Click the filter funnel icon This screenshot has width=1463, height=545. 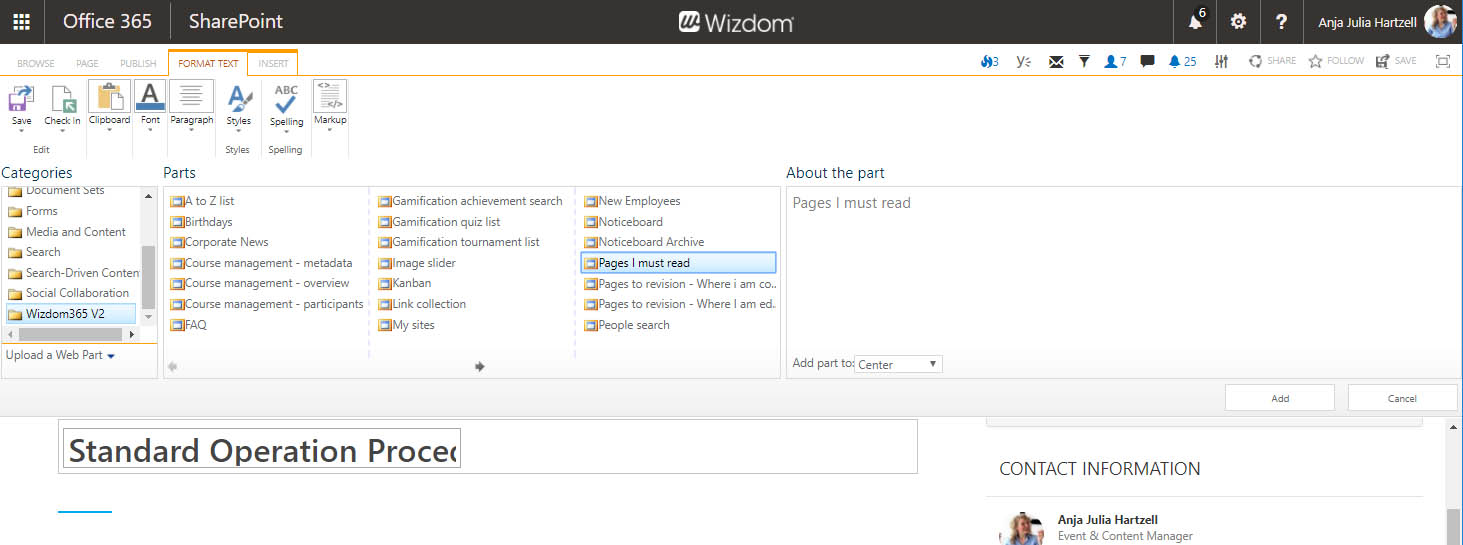coord(1084,62)
